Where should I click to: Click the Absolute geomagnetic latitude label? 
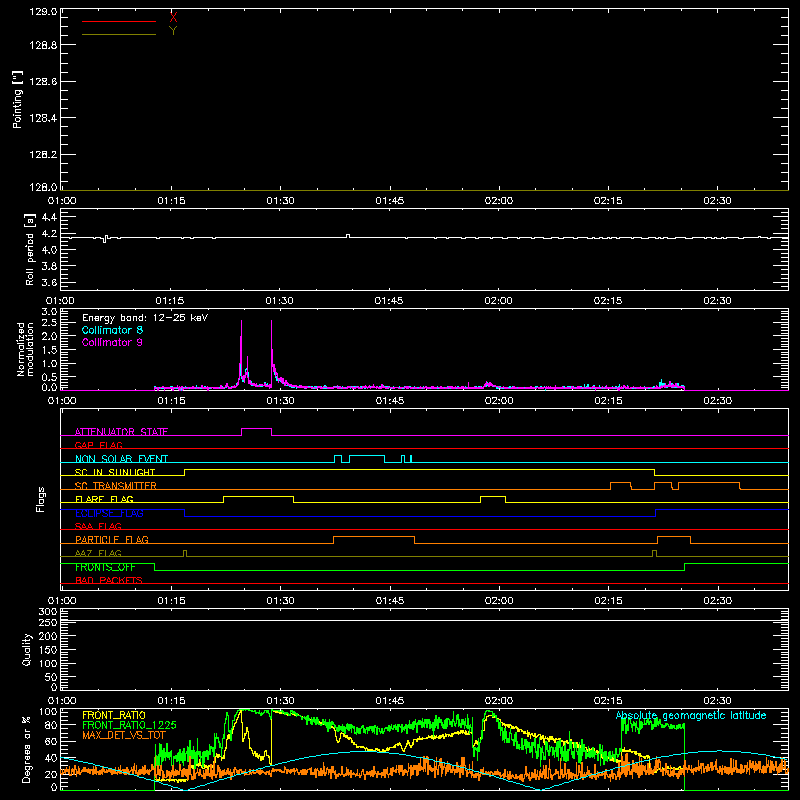point(691,716)
